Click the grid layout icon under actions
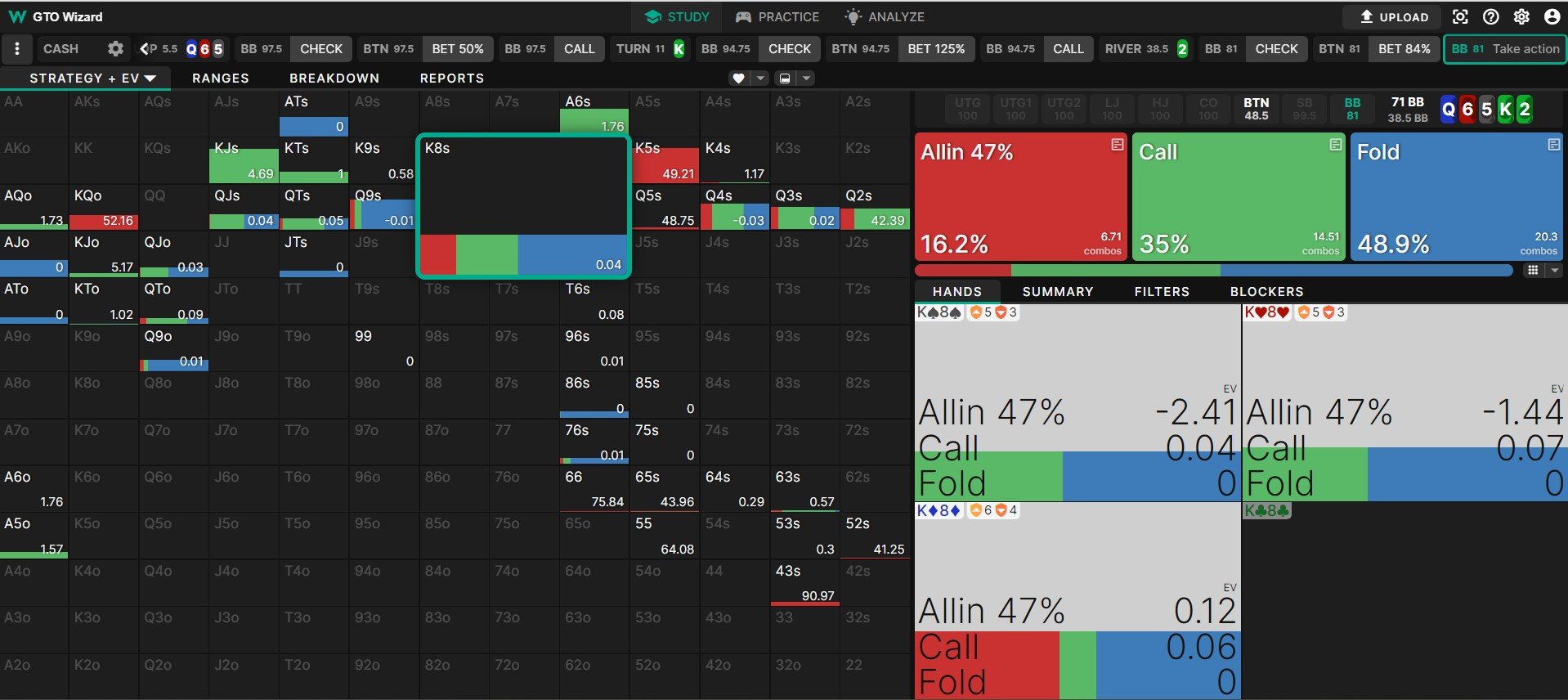The width and height of the screenshot is (1568, 700). pyautogui.click(x=1533, y=270)
